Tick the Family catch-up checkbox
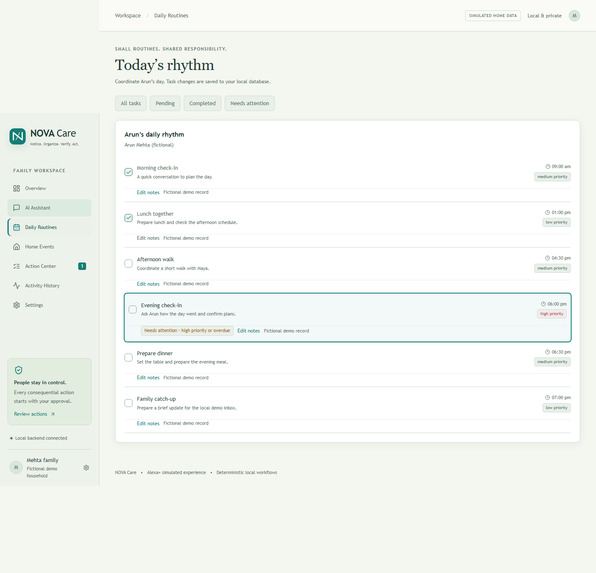The width and height of the screenshot is (596, 573). (x=128, y=403)
